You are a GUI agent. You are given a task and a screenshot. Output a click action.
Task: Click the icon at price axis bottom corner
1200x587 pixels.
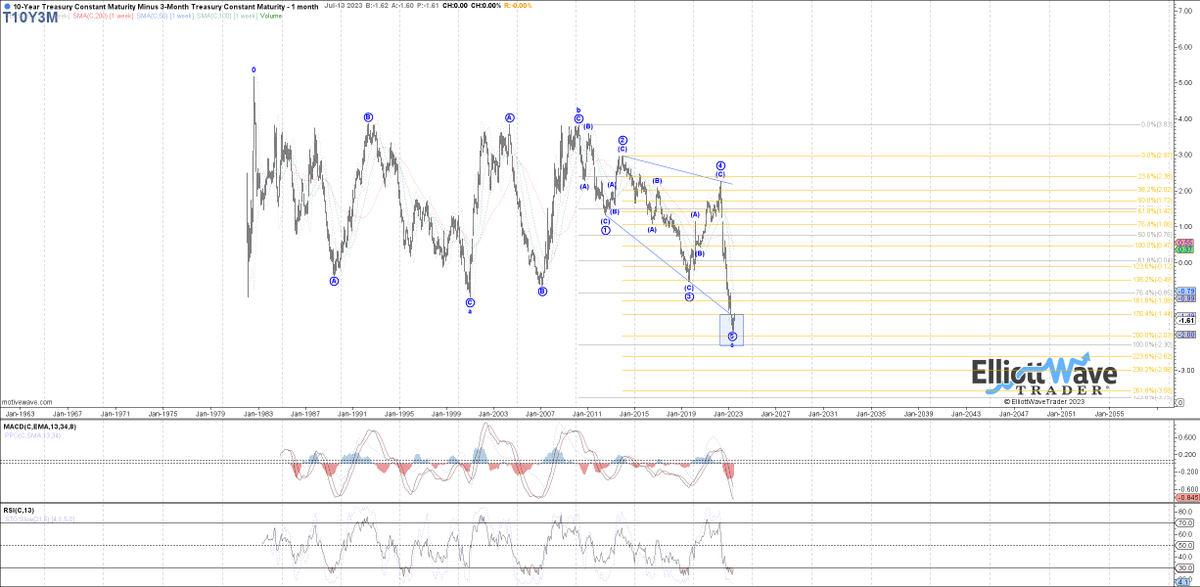[1182, 401]
